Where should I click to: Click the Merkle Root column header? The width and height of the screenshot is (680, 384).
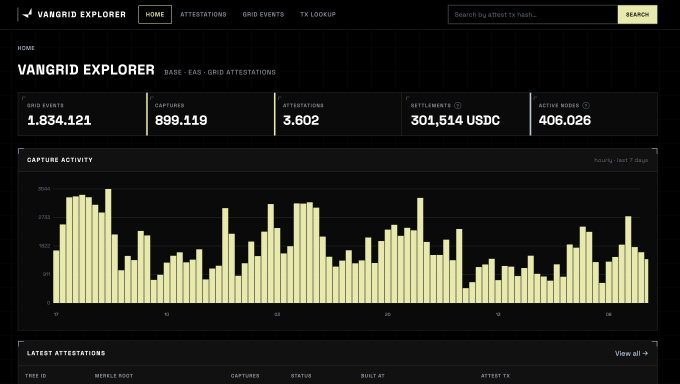coord(114,376)
